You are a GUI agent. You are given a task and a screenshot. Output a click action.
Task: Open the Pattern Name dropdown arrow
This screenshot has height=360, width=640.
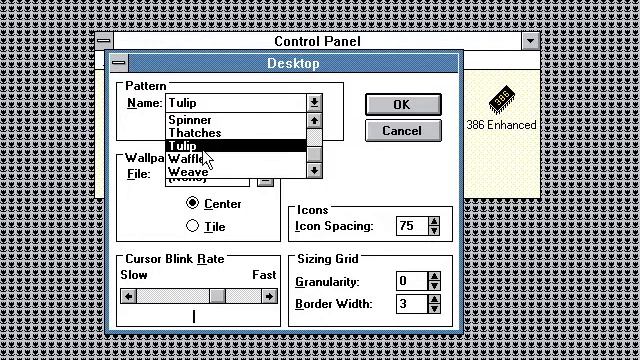[x=314, y=103]
